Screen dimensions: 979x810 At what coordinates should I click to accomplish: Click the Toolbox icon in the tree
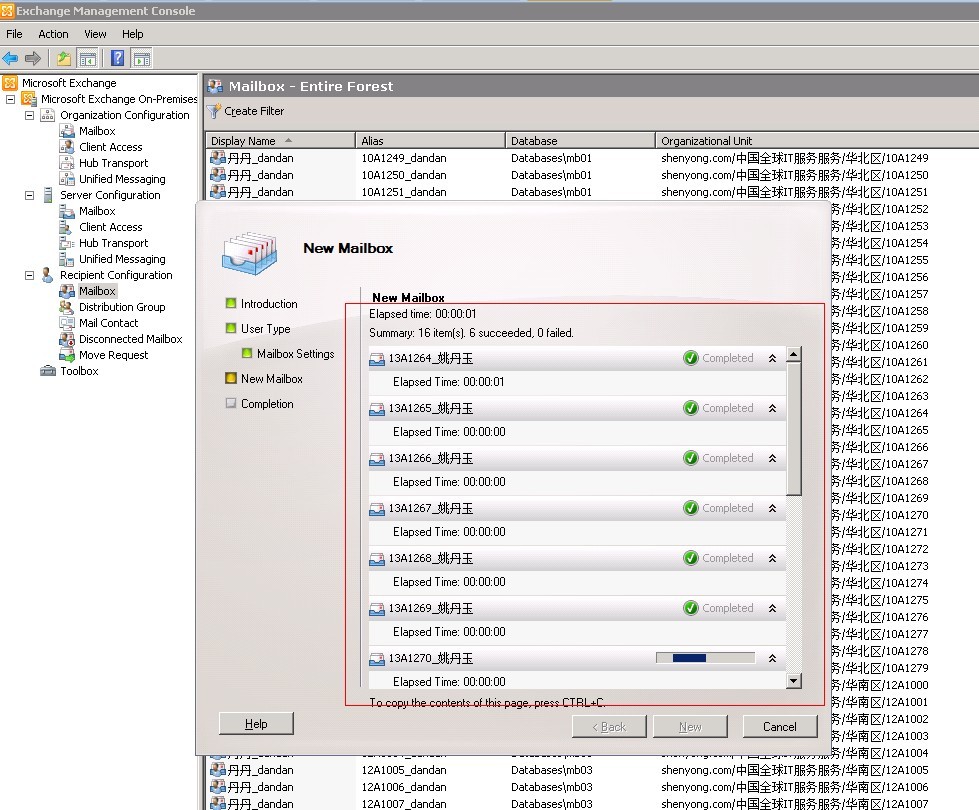point(48,371)
